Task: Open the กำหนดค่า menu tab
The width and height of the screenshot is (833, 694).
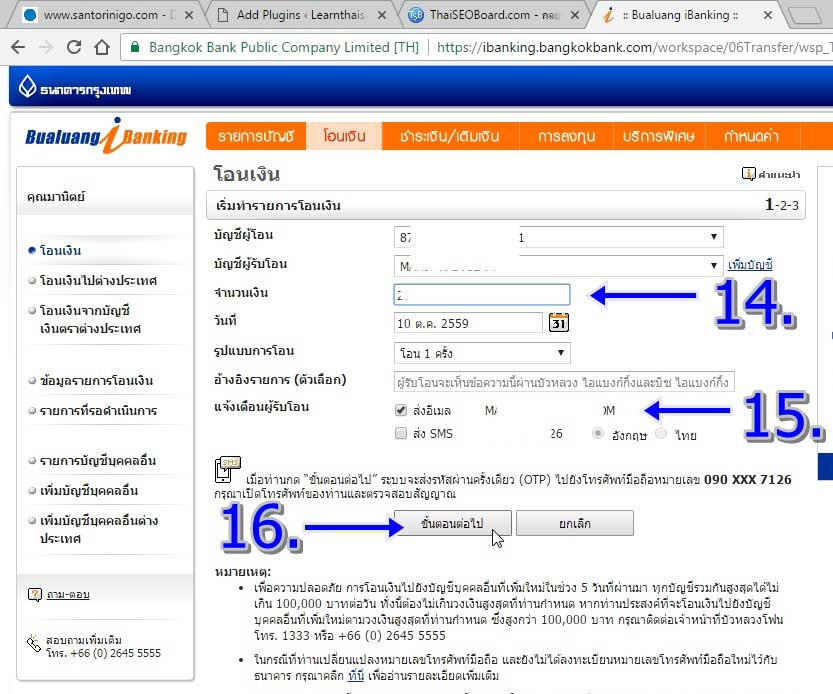Action: 751,136
